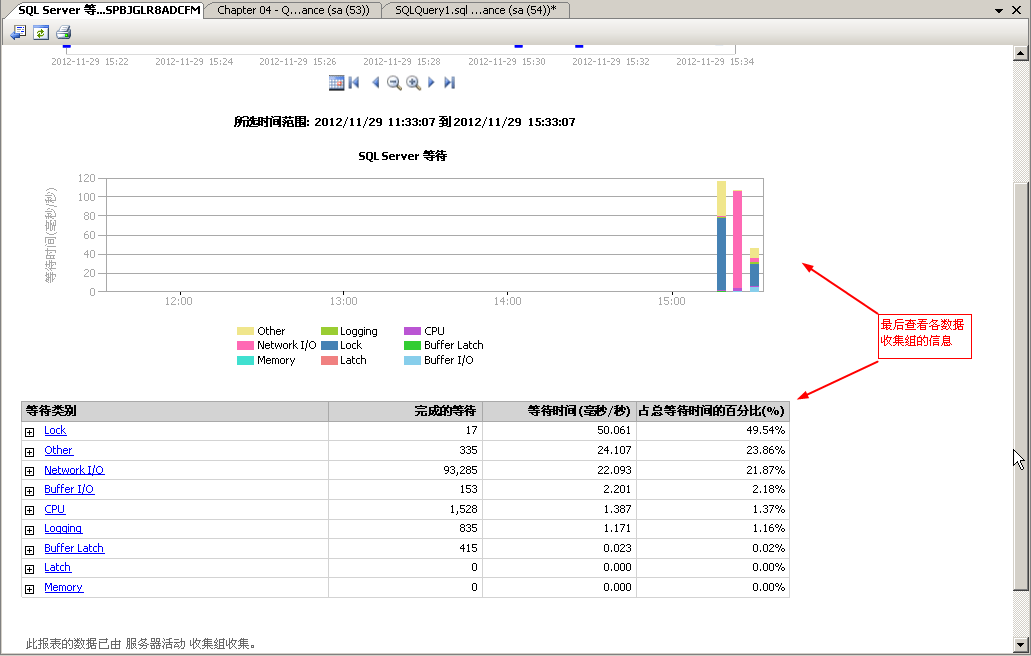Close the current document tab

pos(1016,11)
